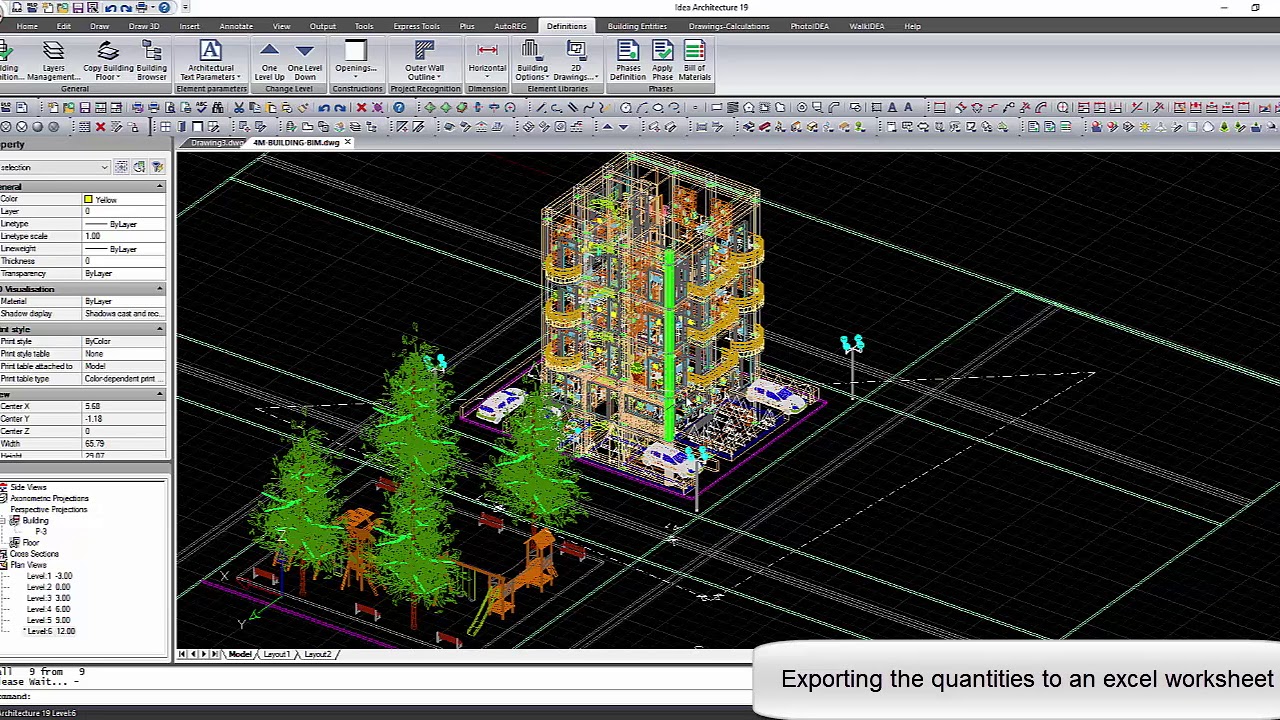This screenshot has height=720, width=1280.
Task: Collapse the View properties section
Action: point(159,394)
